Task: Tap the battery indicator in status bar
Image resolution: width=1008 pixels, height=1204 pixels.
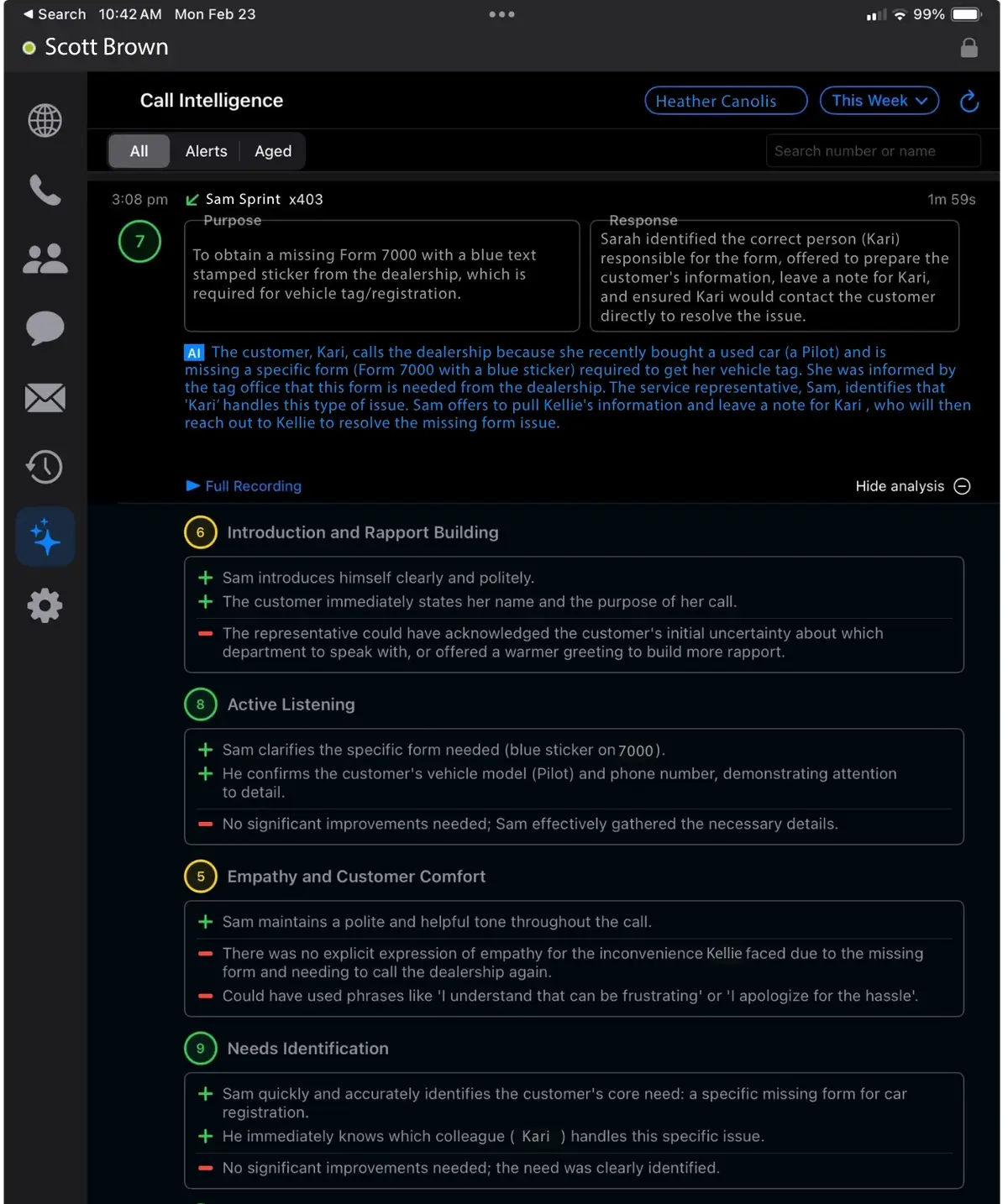Action: click(966, 14)
